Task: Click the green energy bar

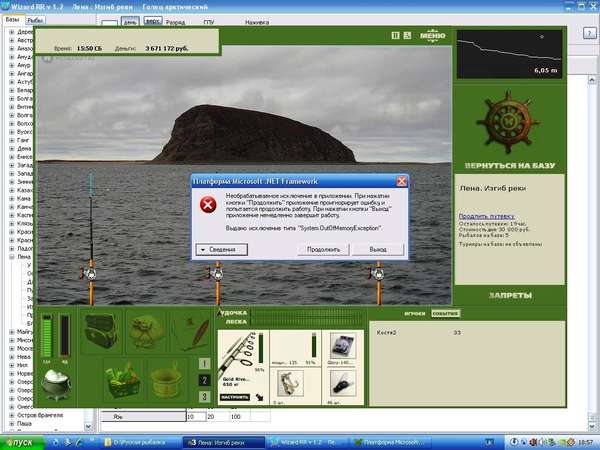Action: [47, 336]
